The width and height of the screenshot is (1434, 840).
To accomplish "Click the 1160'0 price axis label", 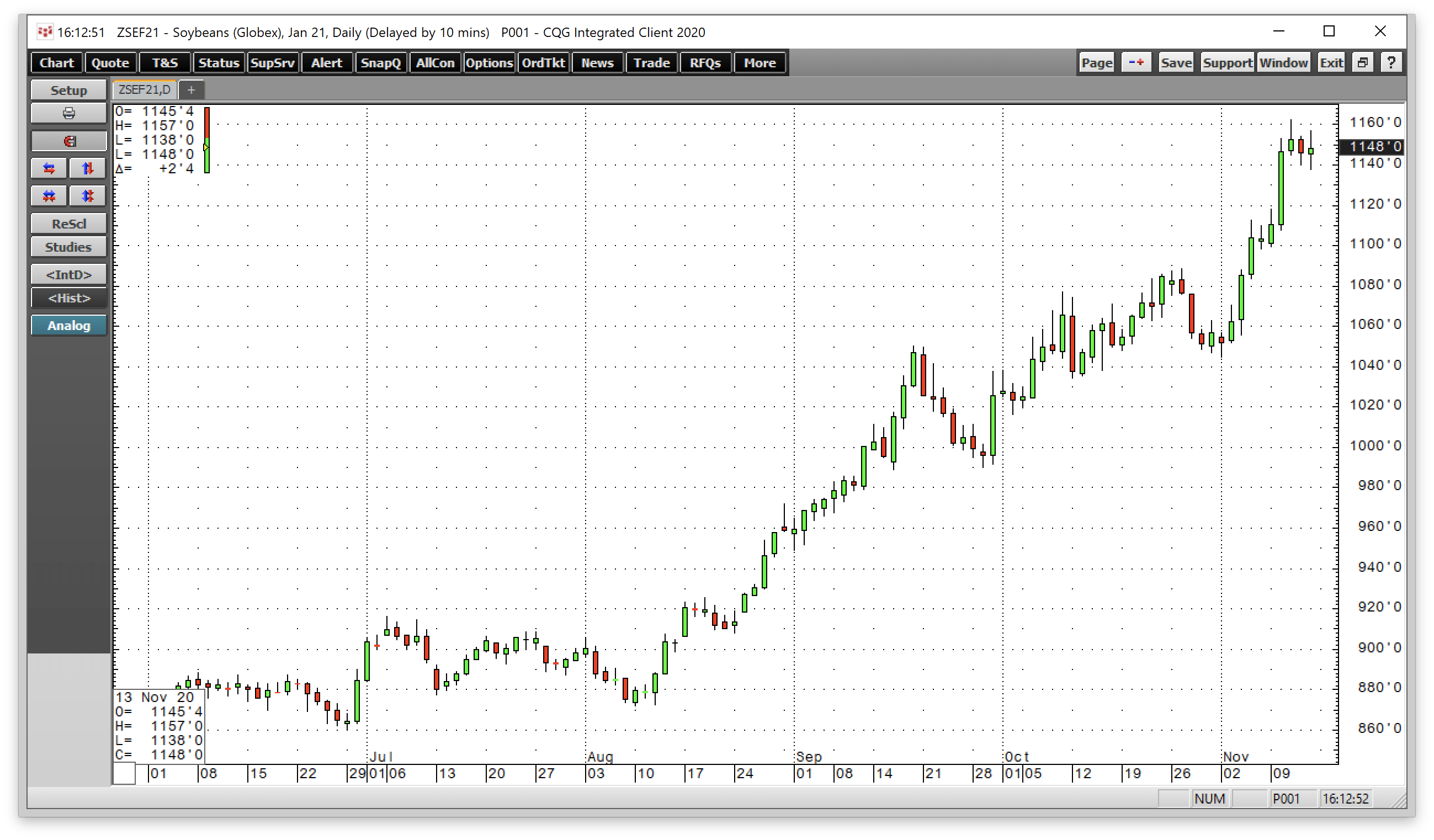I will point(1375,123).
